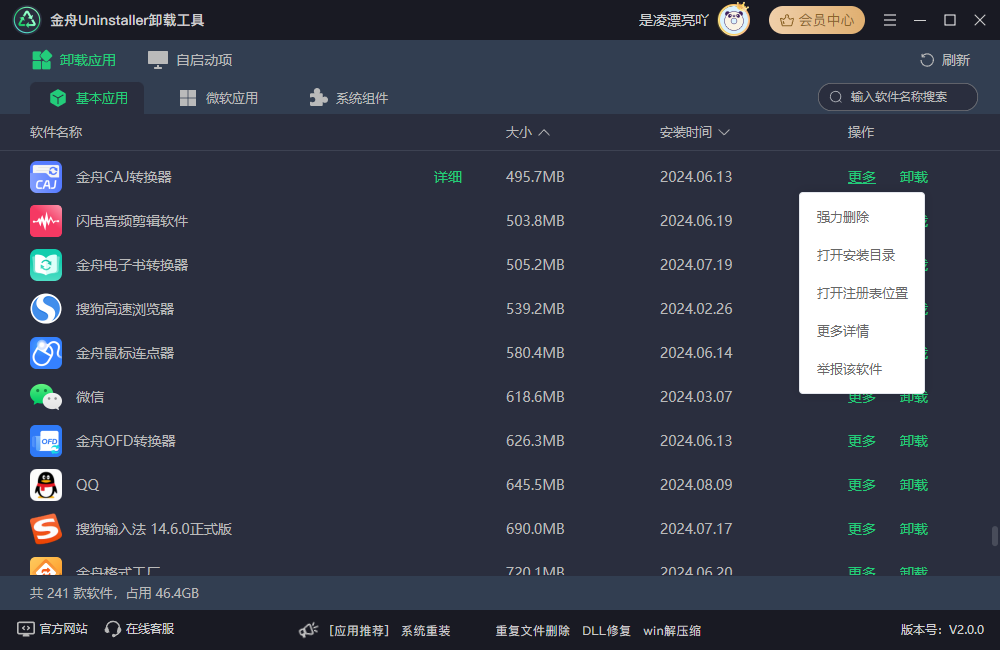Click the 共 241 款软件 status text
Image resolution: width=1000 pixels, height=650 pixels.
point(114,593)
